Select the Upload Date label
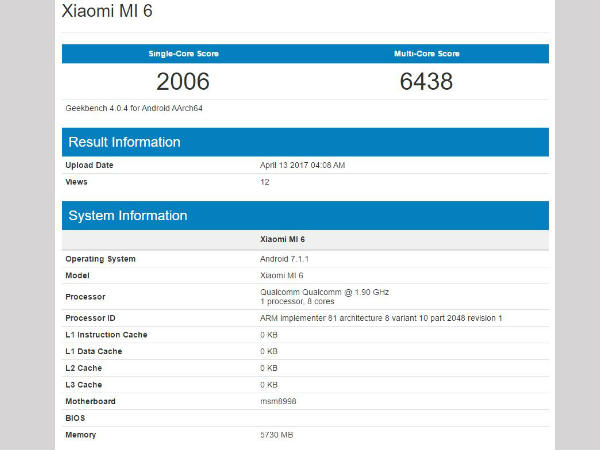This screenshot has width=600, height=450. [x=89, y=165]
